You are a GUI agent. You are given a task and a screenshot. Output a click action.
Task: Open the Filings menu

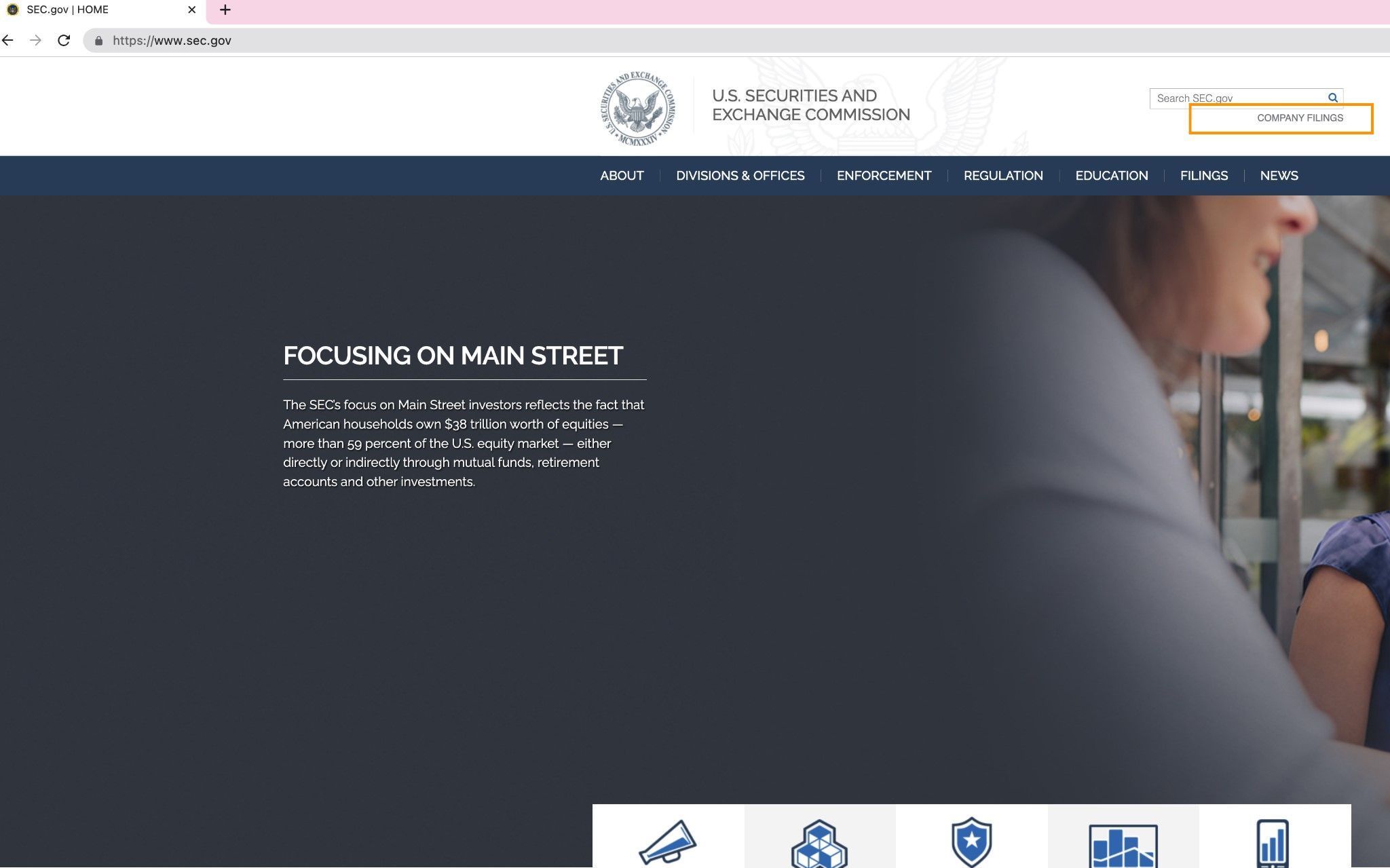[x=1203, y=176]
